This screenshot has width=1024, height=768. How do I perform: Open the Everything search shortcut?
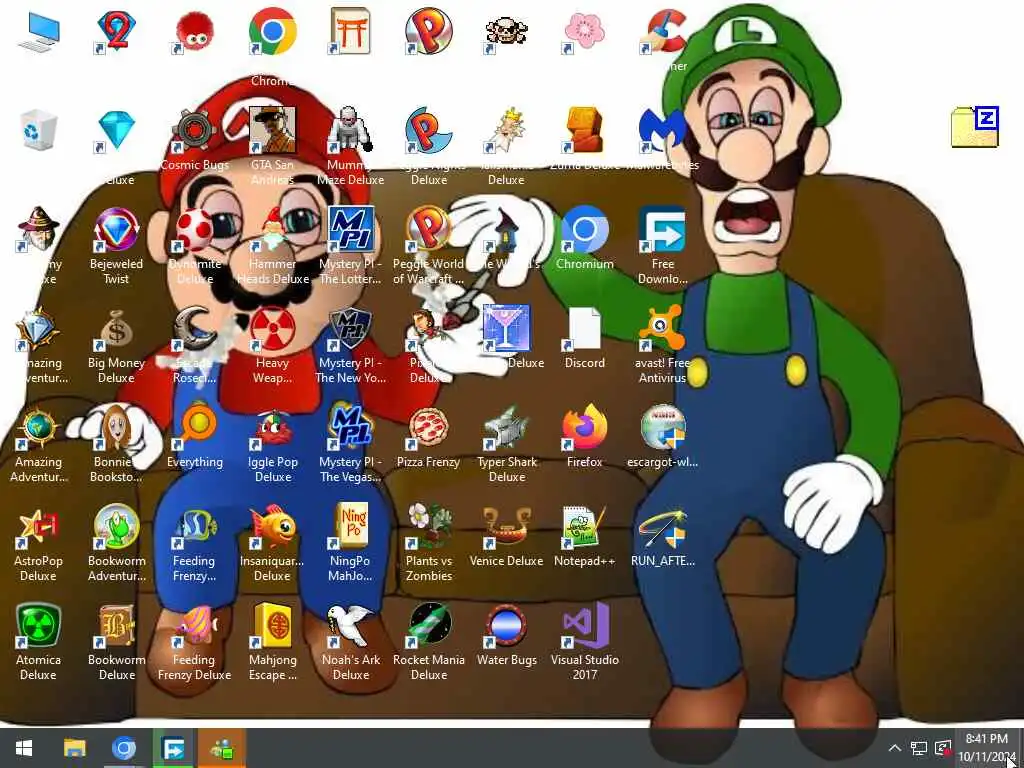(x=195, y=436)
